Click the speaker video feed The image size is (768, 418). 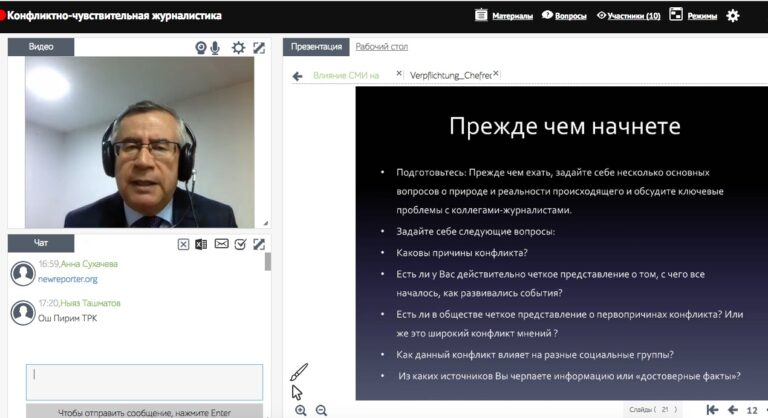(x=140, y=142)
